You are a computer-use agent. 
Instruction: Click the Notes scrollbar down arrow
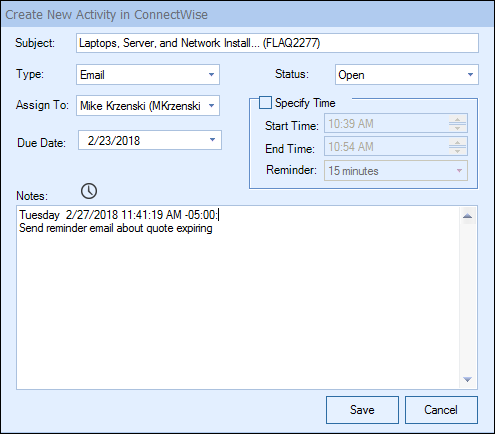[468, 379]
